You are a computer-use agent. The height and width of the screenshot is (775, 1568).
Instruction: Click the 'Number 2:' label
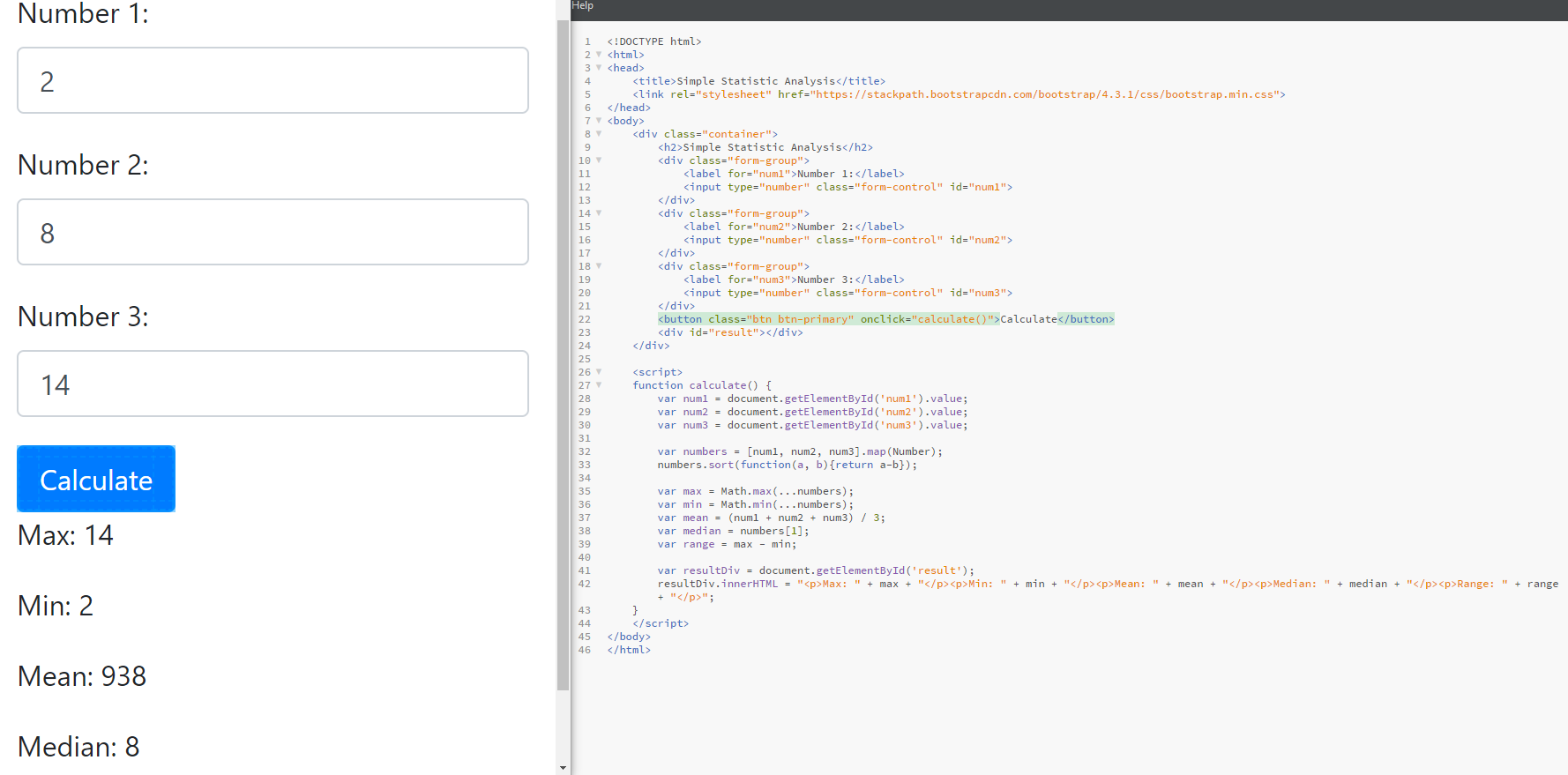pos(83,165)
